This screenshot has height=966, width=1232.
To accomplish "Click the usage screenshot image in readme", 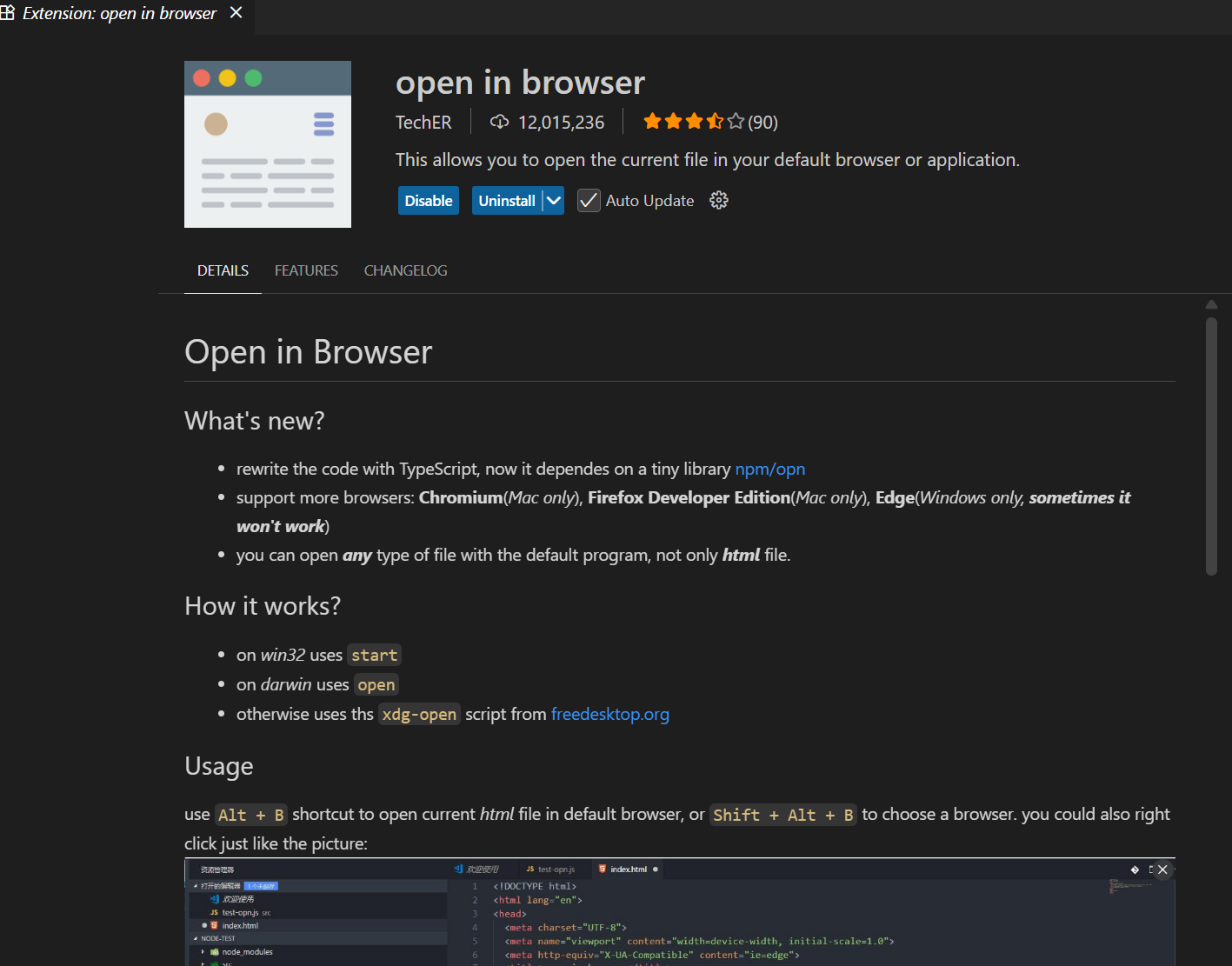I will click(680, 912).
